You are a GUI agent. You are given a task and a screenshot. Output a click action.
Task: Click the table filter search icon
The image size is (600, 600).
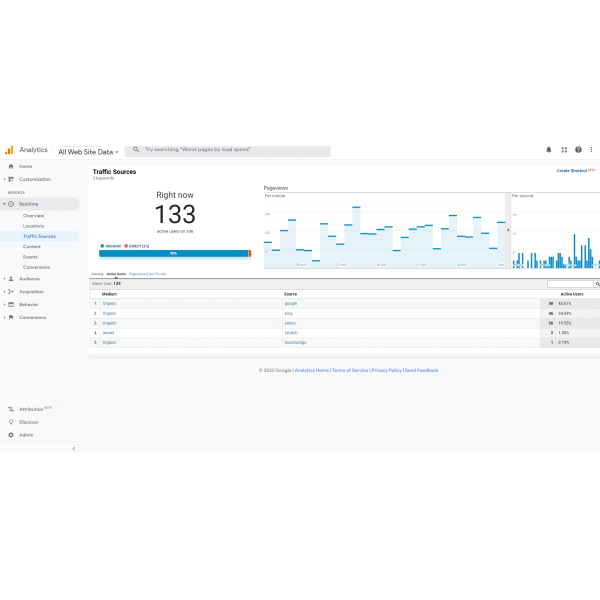[597, 284]
